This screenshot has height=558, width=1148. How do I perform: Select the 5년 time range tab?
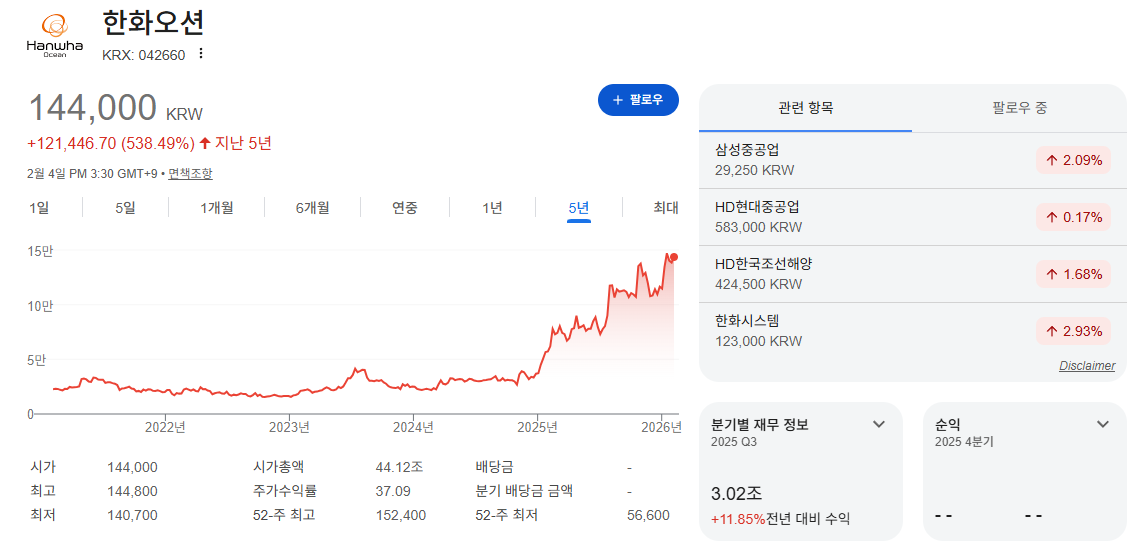pos(578,208)
